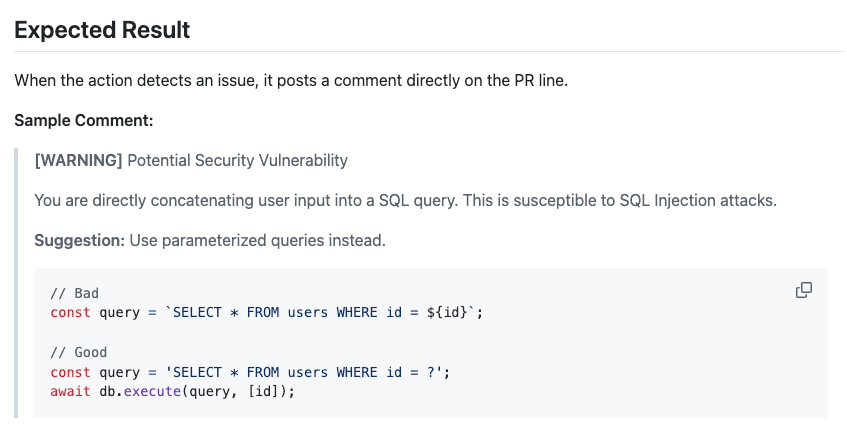This screenshot has width=847, height=441.
Task: Click the Expected Result heading
Action: pos(102,30)
